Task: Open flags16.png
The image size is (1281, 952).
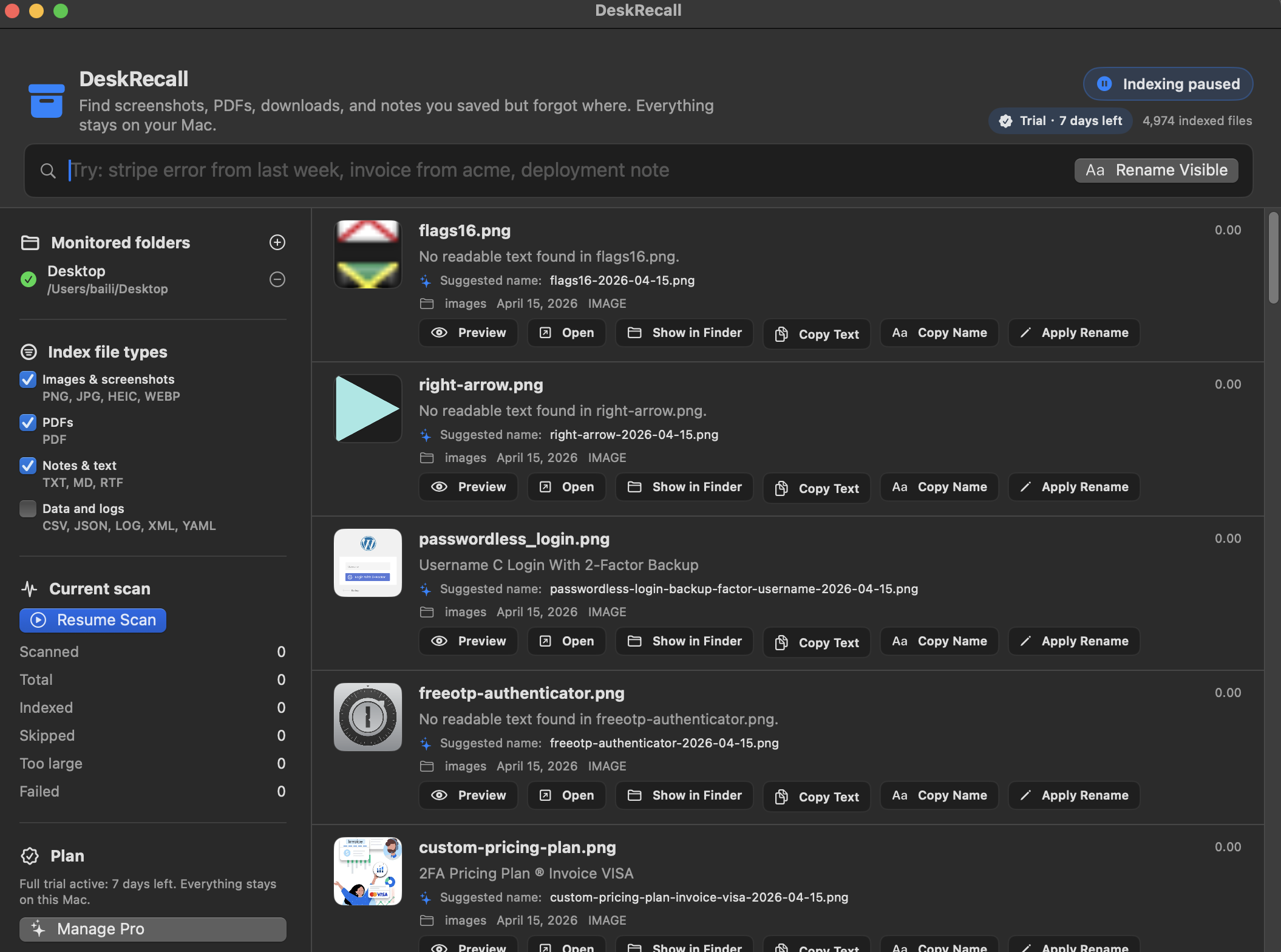Action: click(566, 333)
